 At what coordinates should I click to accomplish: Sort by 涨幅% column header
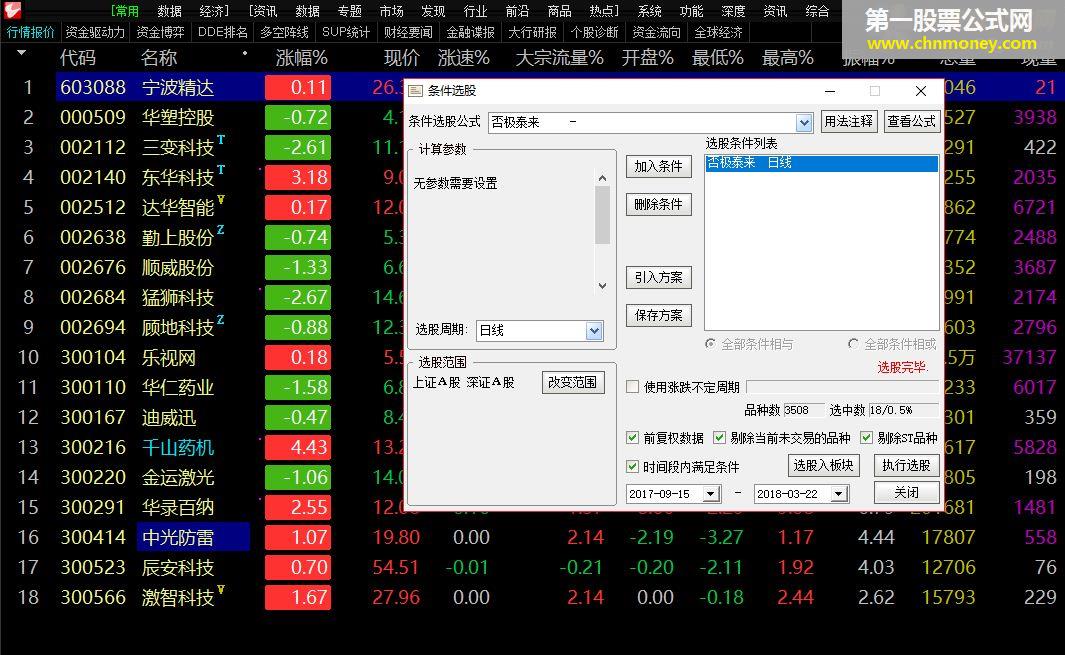302,58
